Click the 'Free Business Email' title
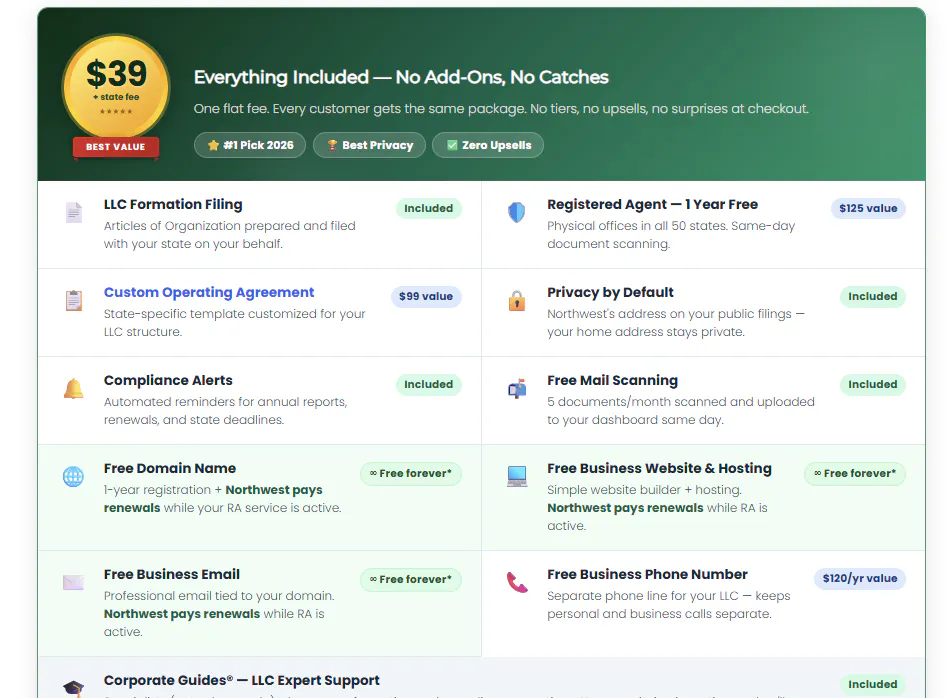The width and height of the screenshot is (946, 698). pyautogui.click(x=171, y=574)
